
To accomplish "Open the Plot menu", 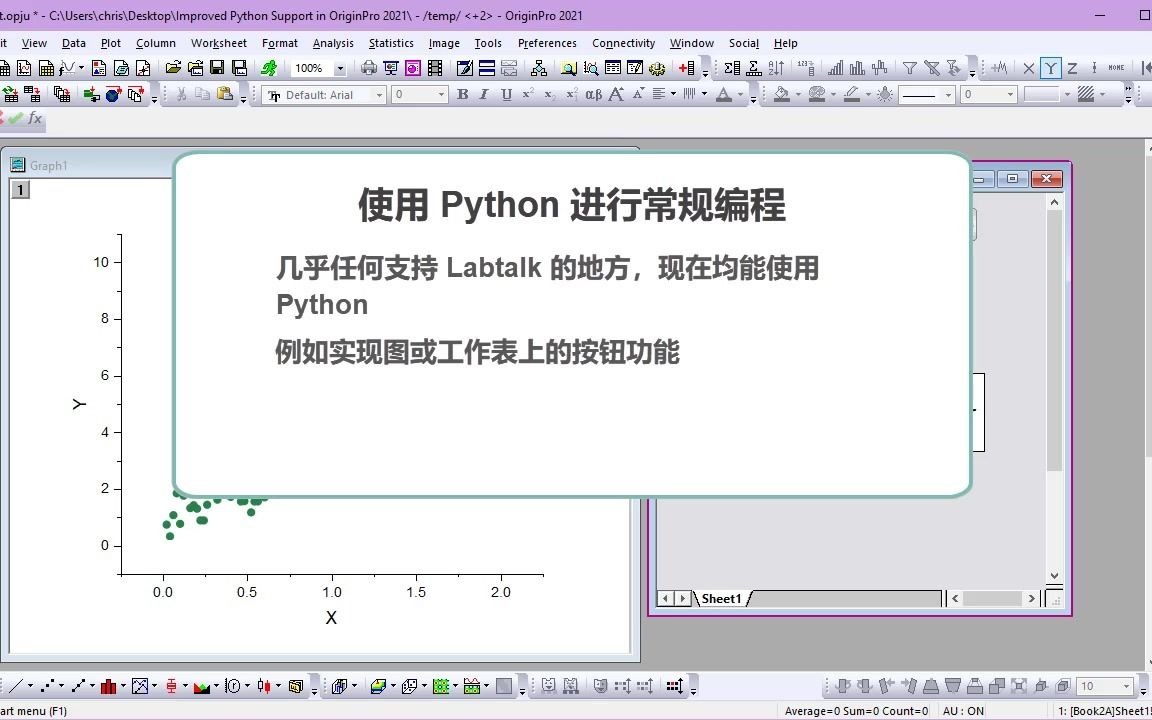I will pos(111,43).
